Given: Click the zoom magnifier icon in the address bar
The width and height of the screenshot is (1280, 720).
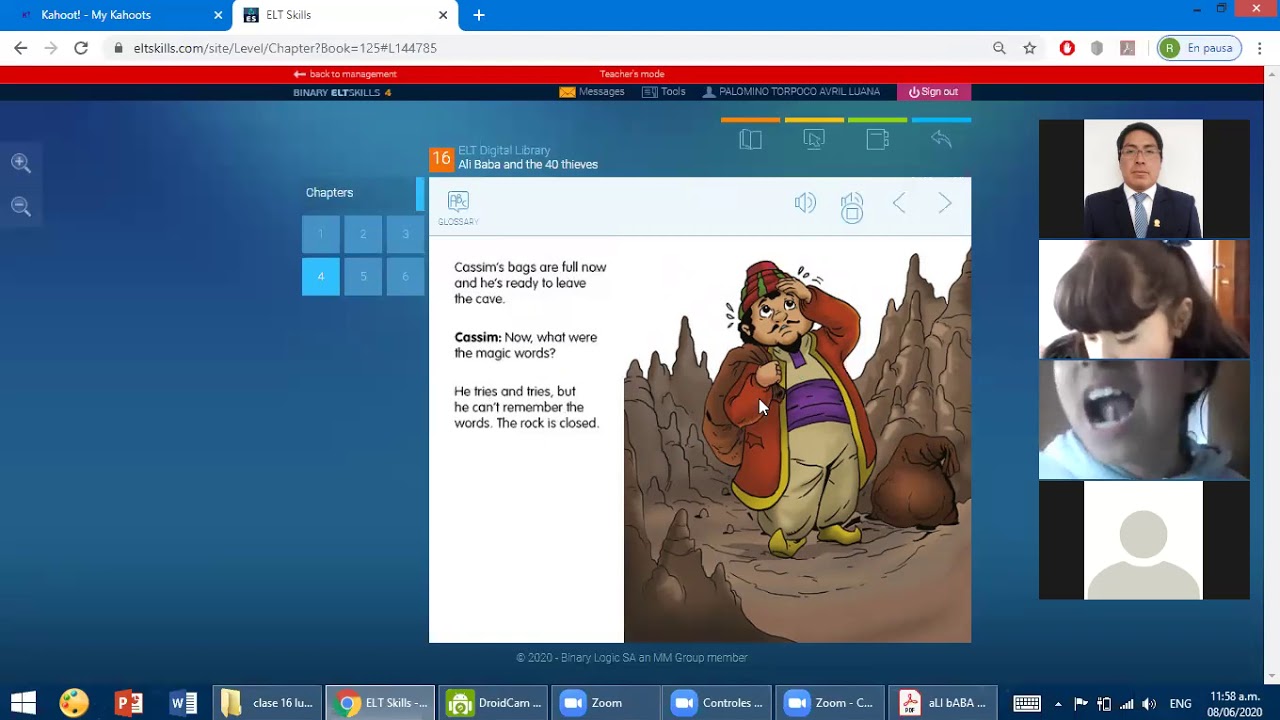Looking at the screenshot, I should [999, 48].
